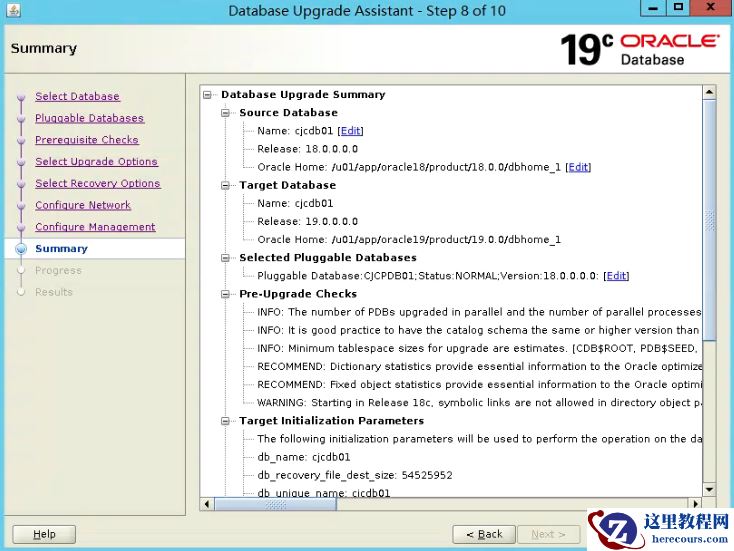
Task: Maximize the Database Upgrade Assistant window
Action: pyautogui.click(x=678, y=7)
